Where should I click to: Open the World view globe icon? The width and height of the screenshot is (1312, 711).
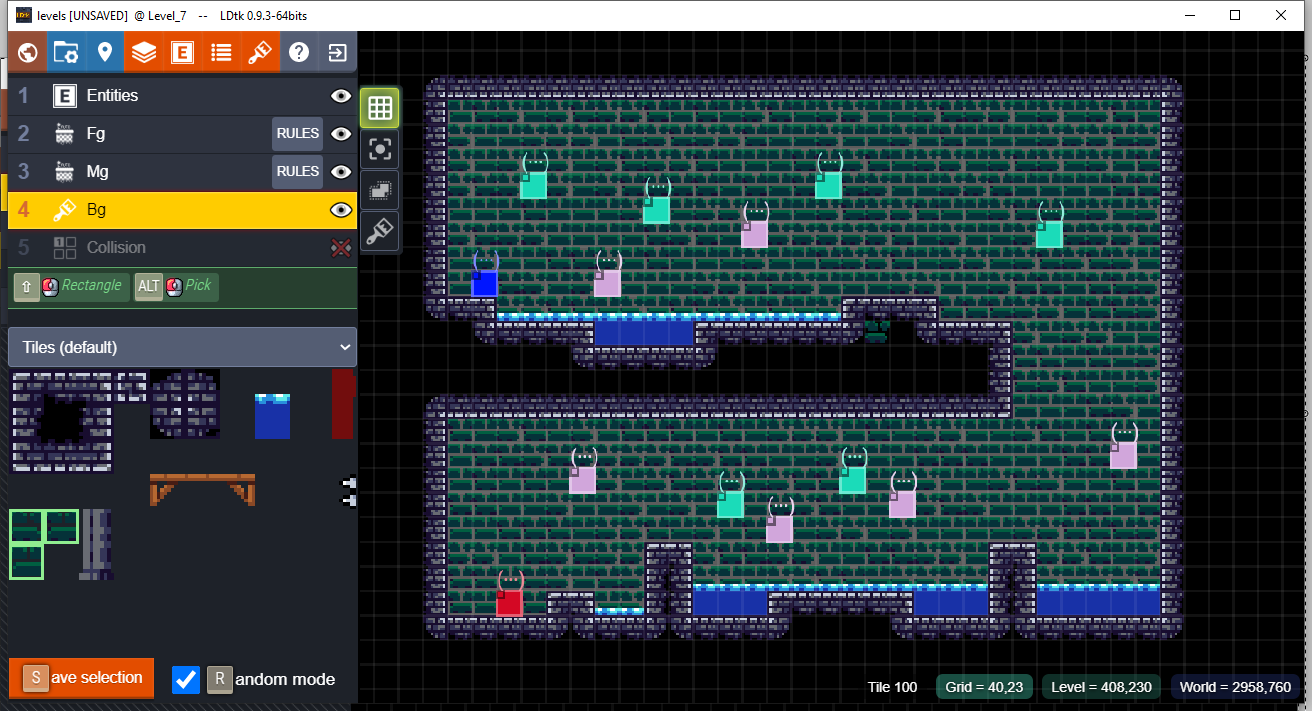27,52
